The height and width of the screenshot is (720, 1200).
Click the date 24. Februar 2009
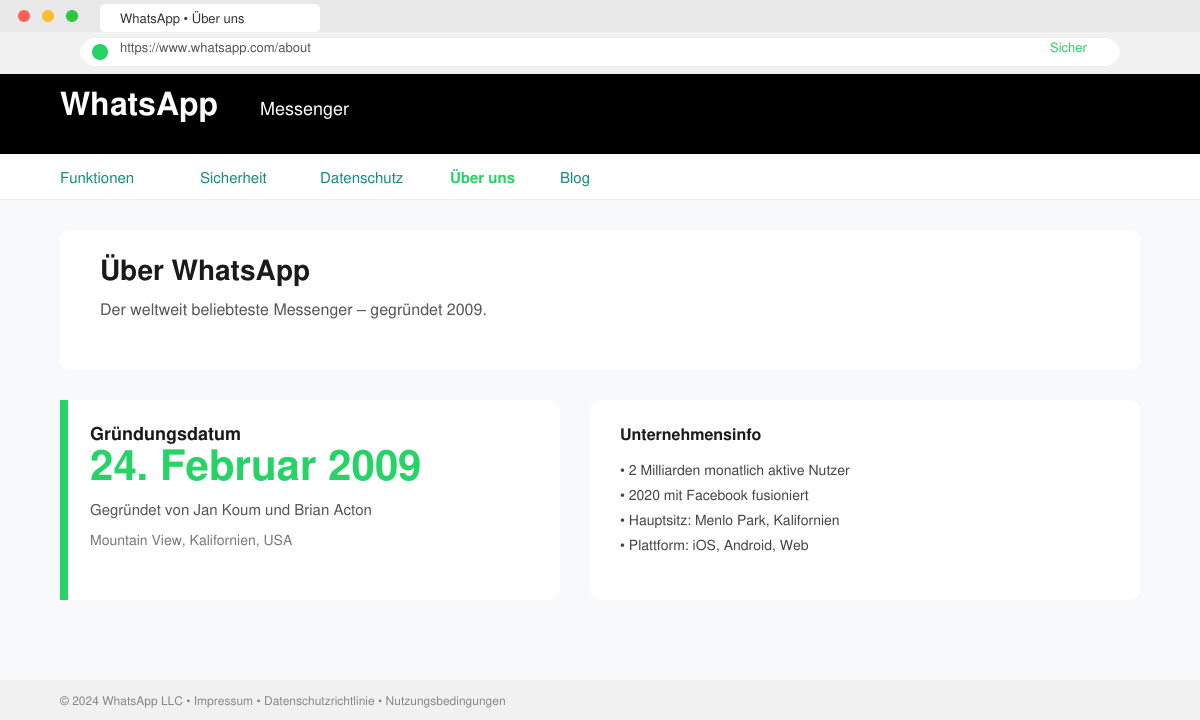pyautogui.click(x=255, y=466)
